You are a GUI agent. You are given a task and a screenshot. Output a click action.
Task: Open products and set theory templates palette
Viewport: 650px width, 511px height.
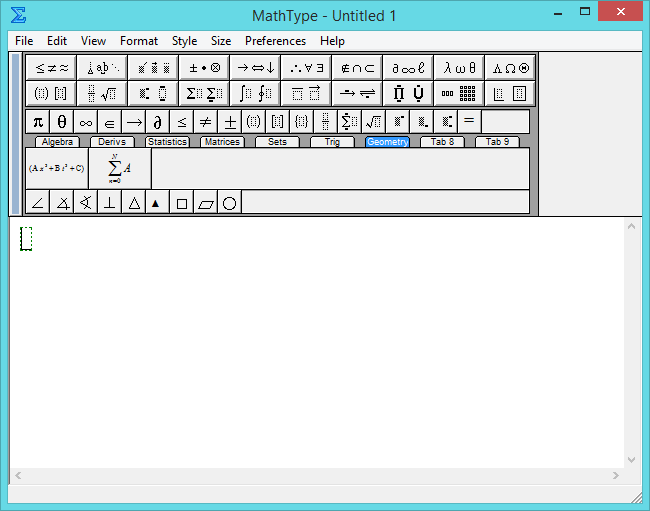[408, 93]
